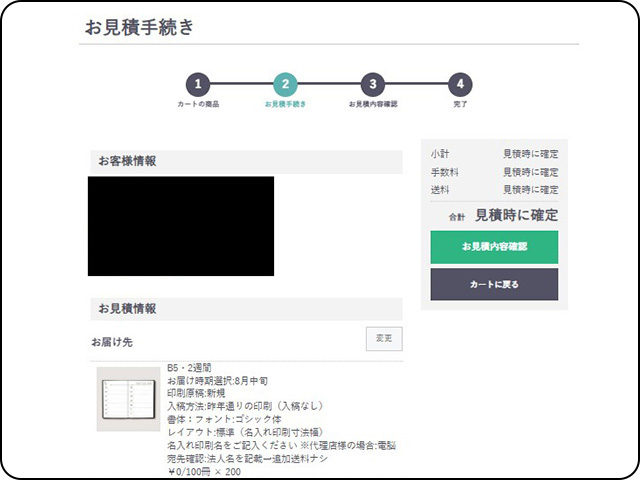Click the 合計 label in the summary
The image size is (640, 480).
457,217
